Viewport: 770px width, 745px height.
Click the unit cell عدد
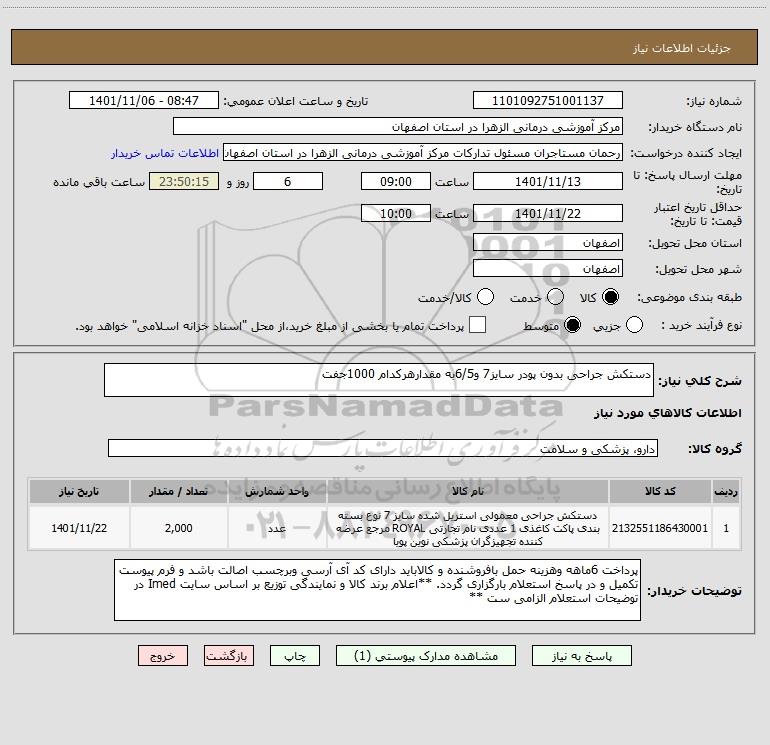click(x=277, y=528)
